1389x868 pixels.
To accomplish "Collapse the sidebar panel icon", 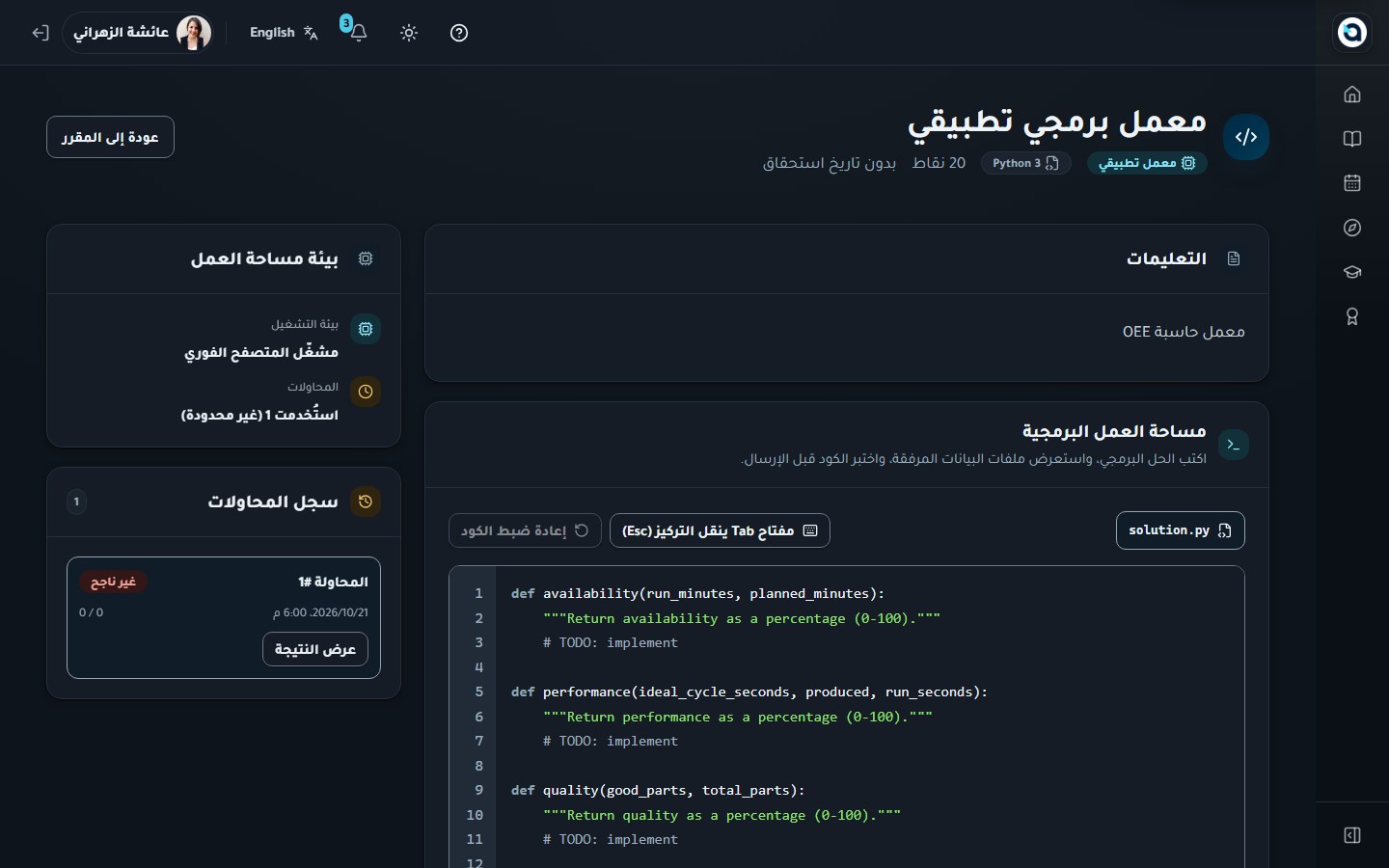I will point(1352,835).
